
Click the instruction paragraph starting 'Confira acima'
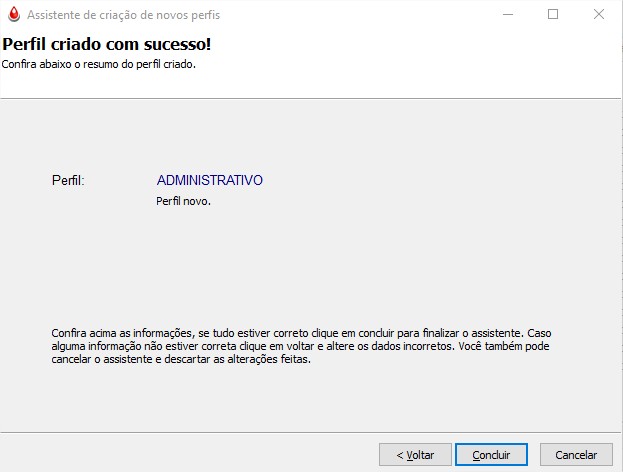pyautogui.click(x=301, y=346)
